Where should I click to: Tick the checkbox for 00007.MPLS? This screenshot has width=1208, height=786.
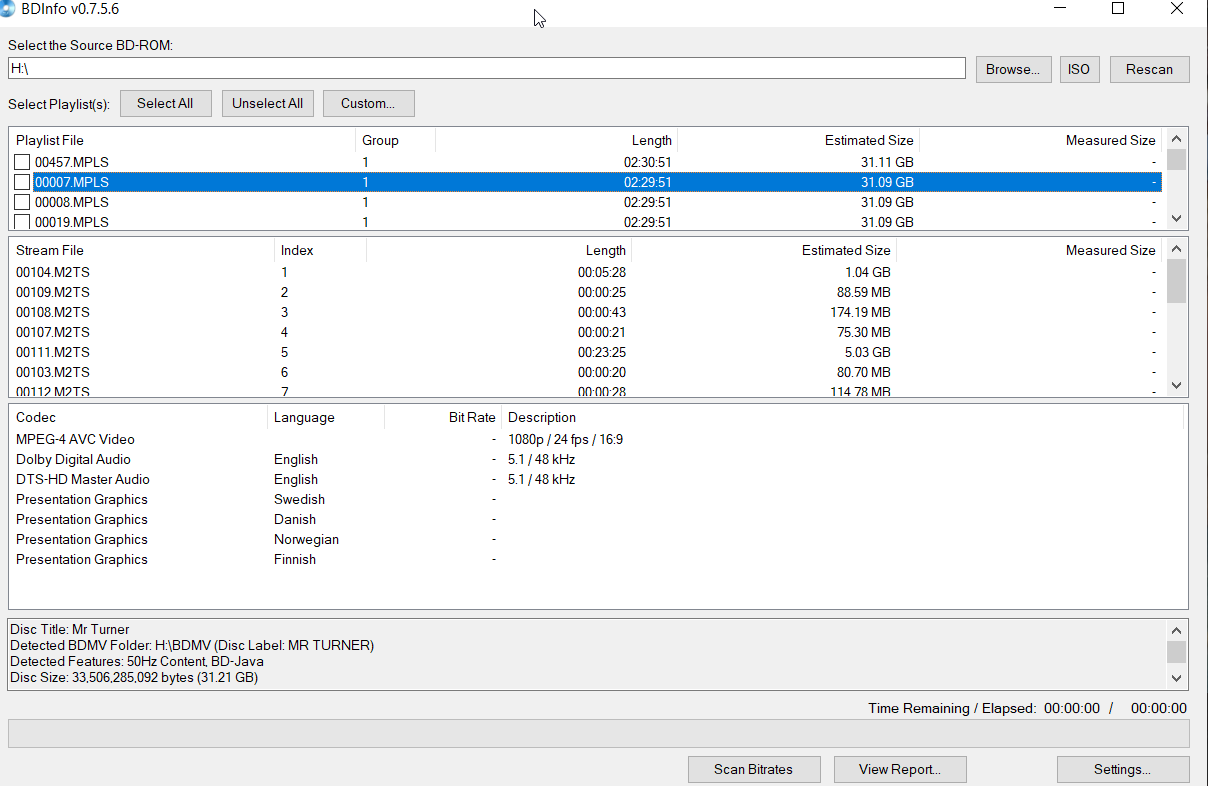[22, 182]
